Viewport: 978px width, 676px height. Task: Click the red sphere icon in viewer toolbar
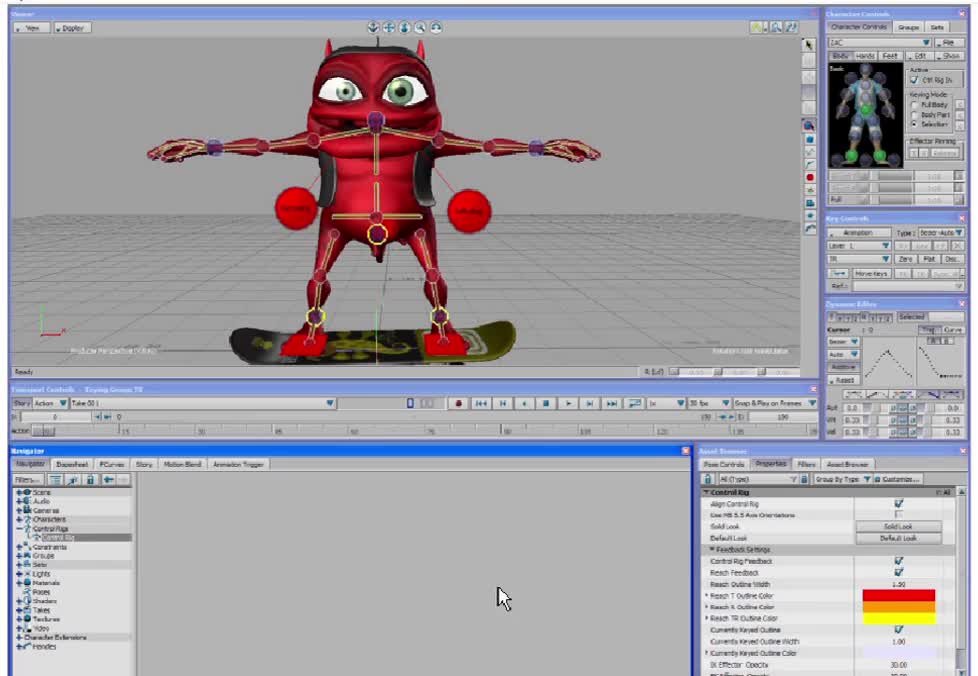810,177
